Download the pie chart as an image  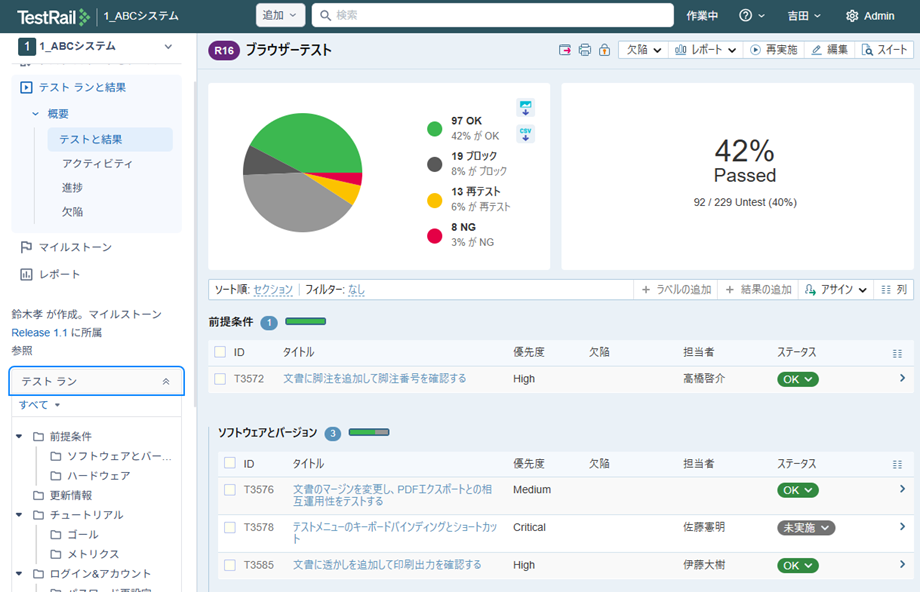pos(525,108)
